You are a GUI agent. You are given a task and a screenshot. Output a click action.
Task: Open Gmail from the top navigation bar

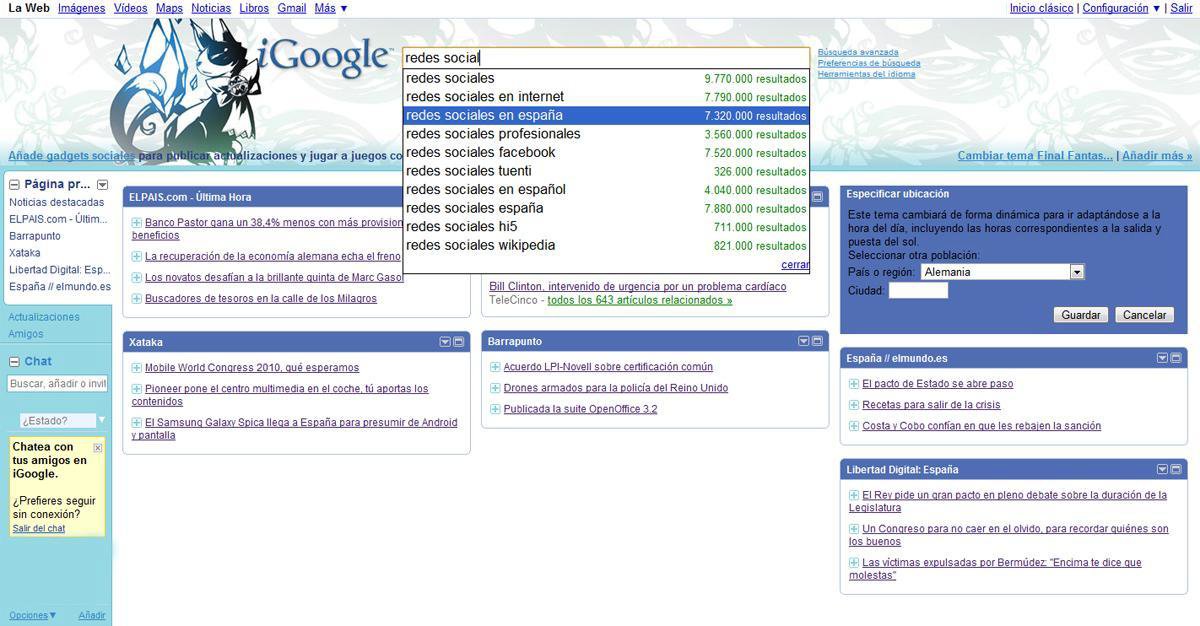point(291,8)
